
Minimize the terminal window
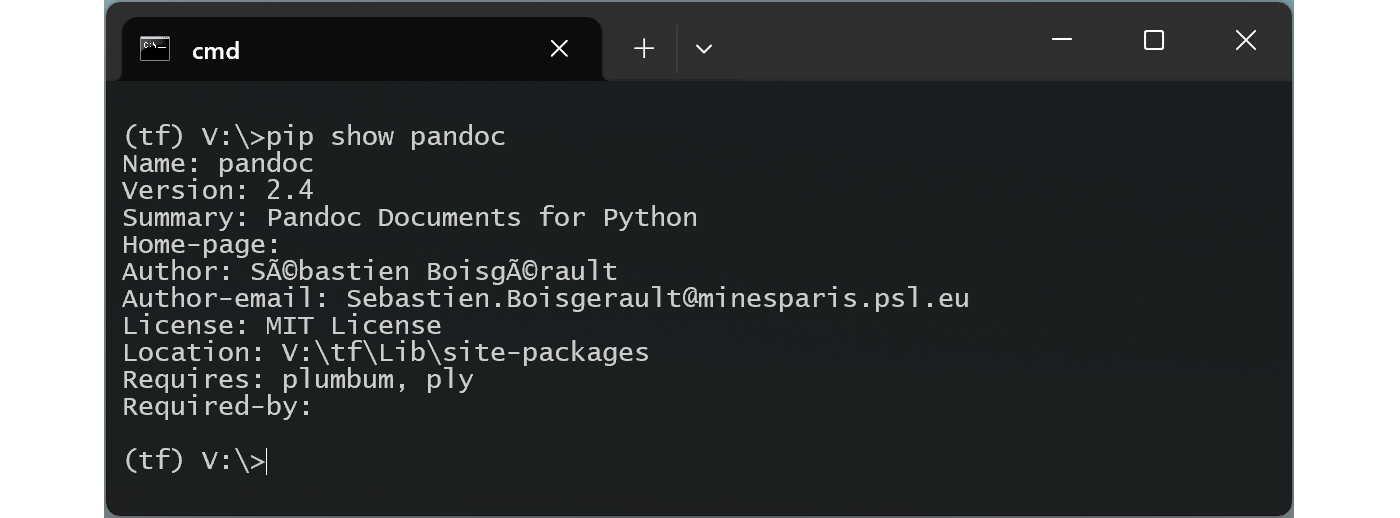point(1062,40)
